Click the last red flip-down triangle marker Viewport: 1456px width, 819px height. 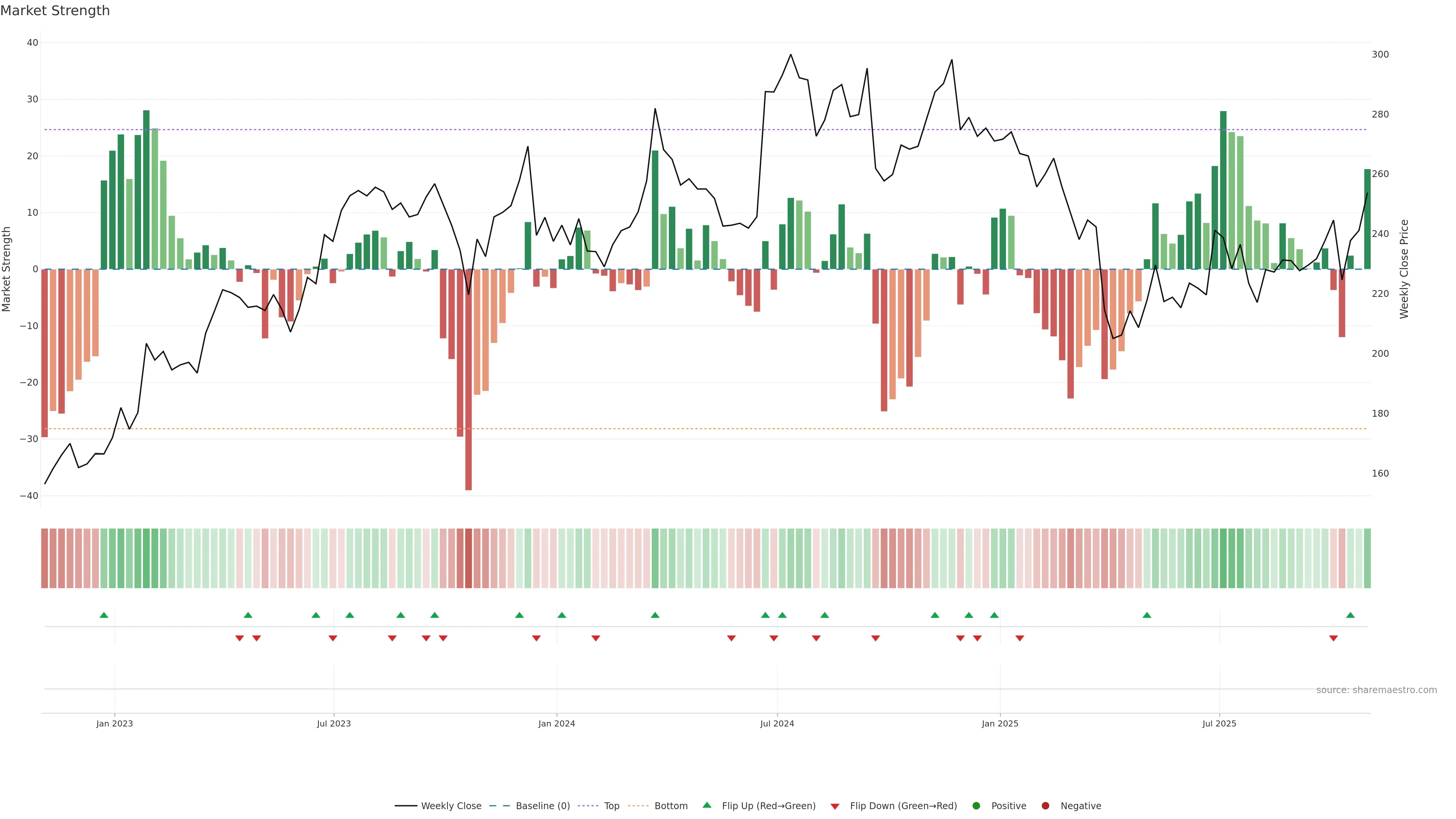pos(1334,638)
